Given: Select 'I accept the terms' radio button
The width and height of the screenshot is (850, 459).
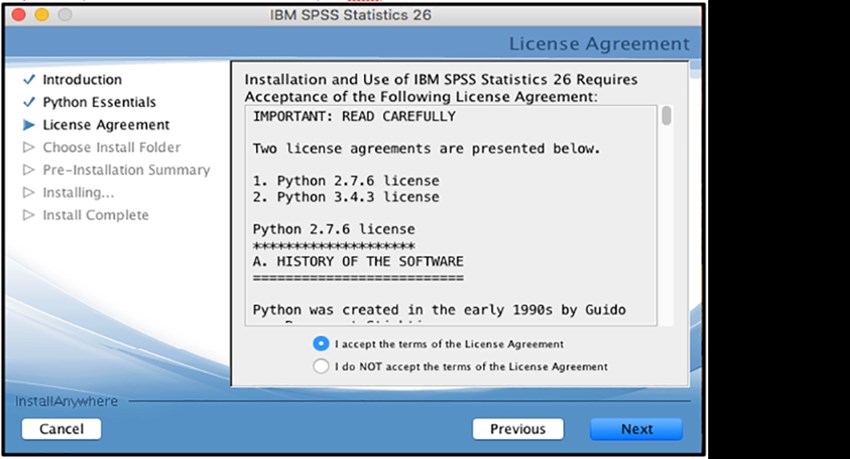Looking at the screenshot, I should tap(321, 344).
